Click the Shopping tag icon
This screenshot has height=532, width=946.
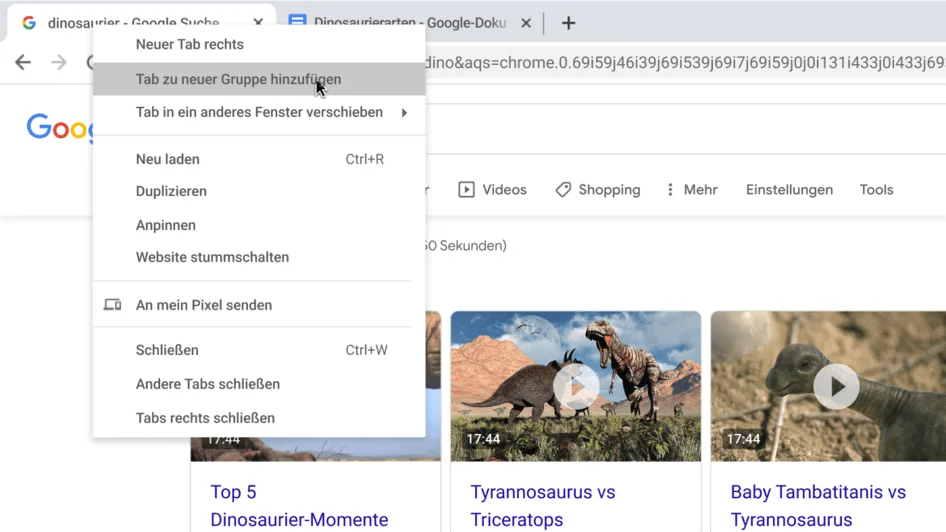[x=563, y=190]
